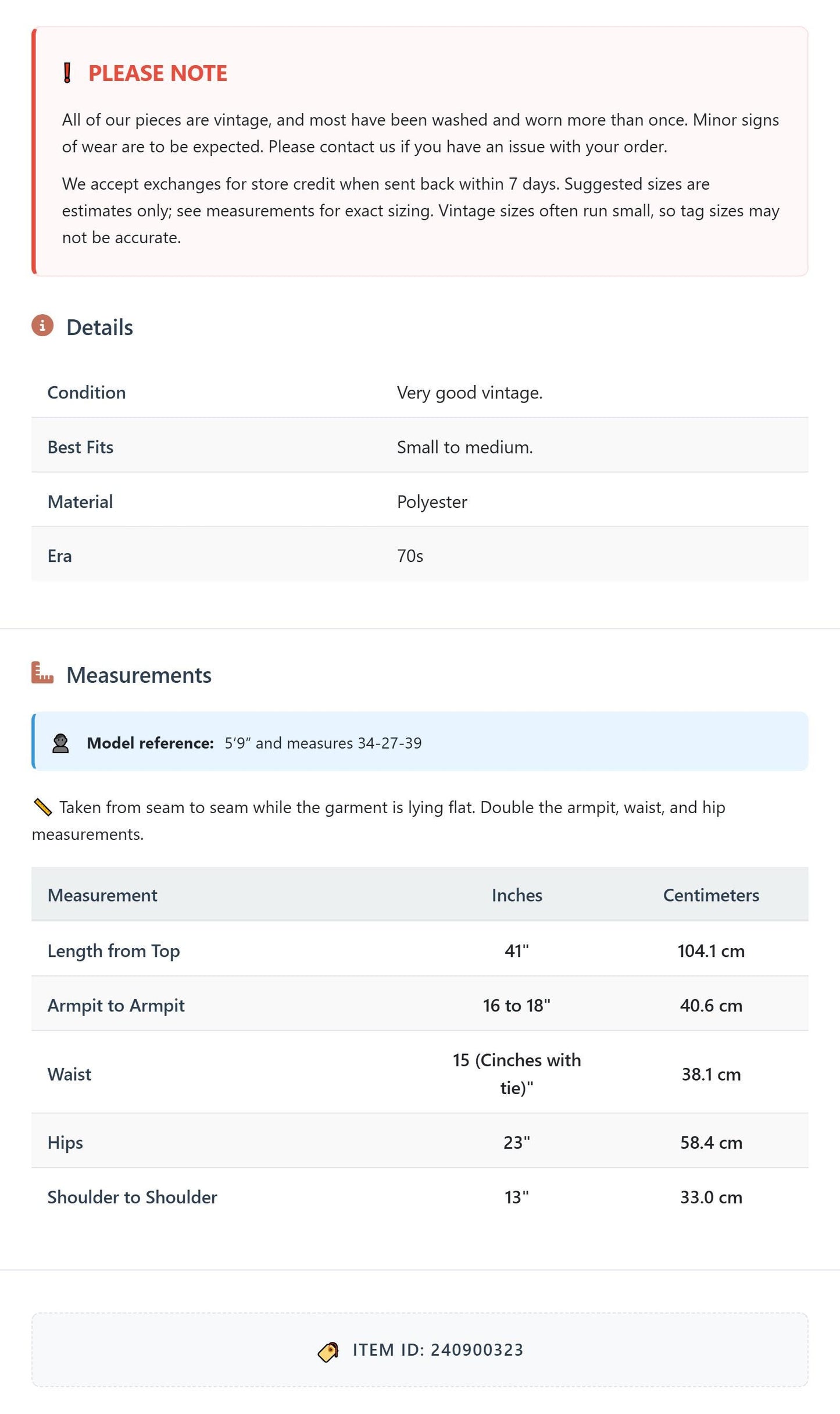Select the Inches column header
The image size is (840, 1414).
[x=517, y=895]
